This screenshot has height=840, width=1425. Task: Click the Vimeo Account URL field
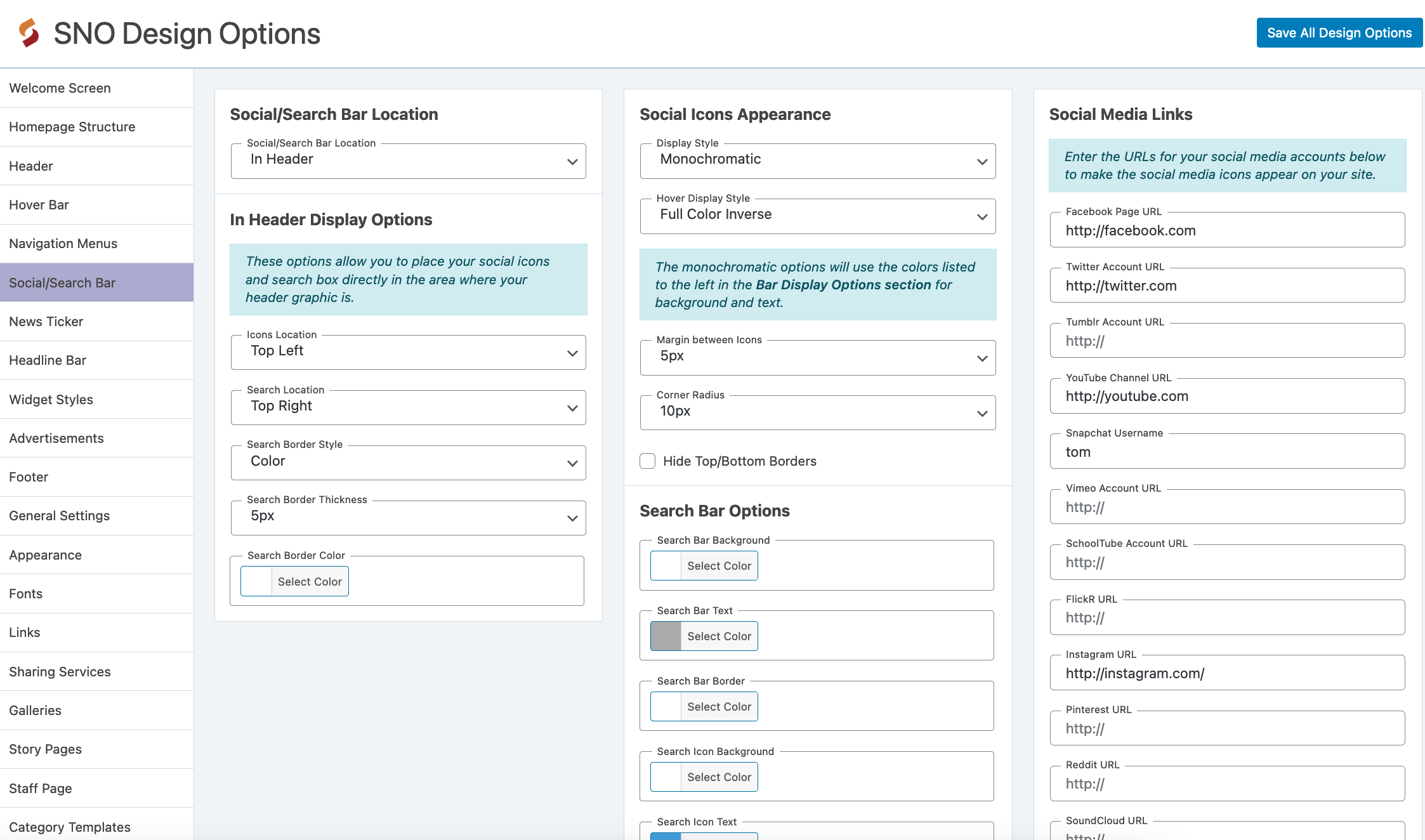pyautogui.click(x=1227, y=506)
